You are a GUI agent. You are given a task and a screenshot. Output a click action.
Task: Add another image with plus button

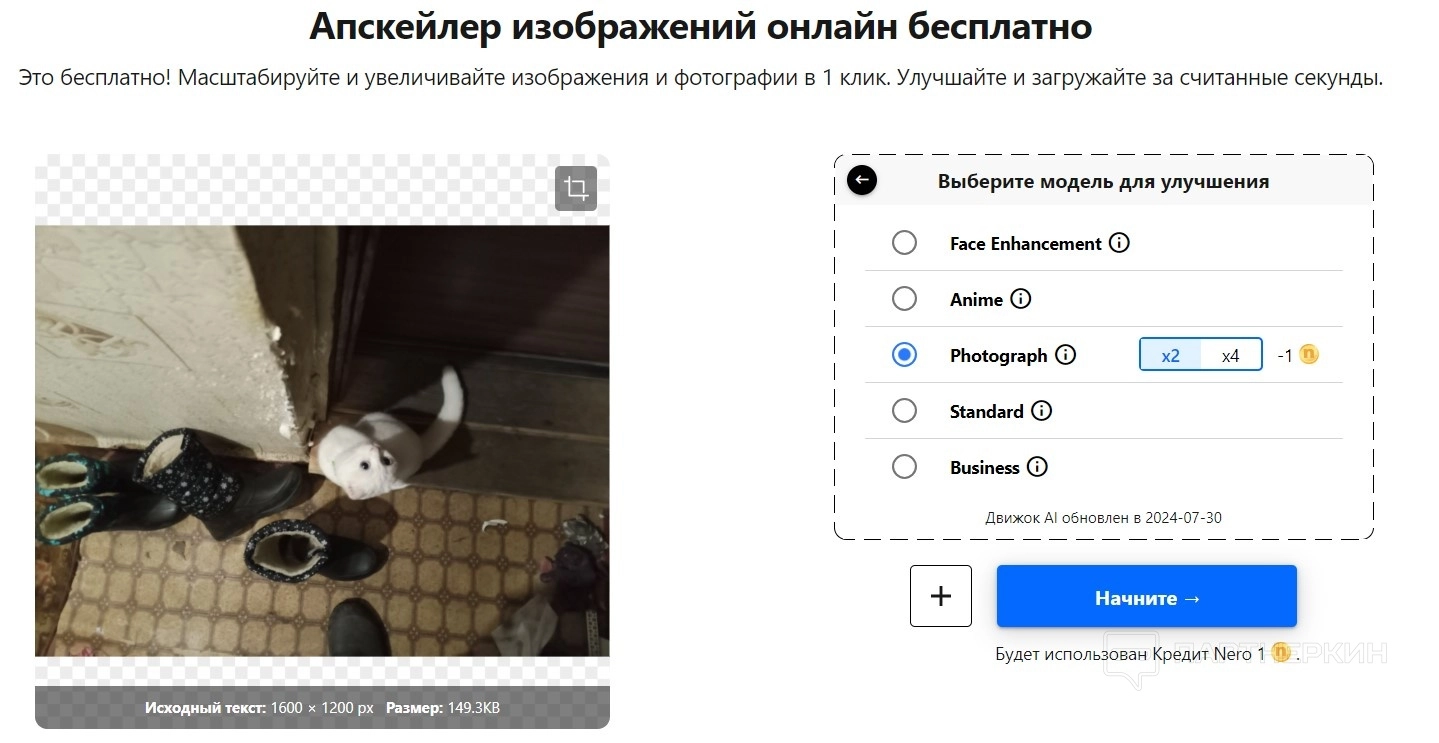941,596
